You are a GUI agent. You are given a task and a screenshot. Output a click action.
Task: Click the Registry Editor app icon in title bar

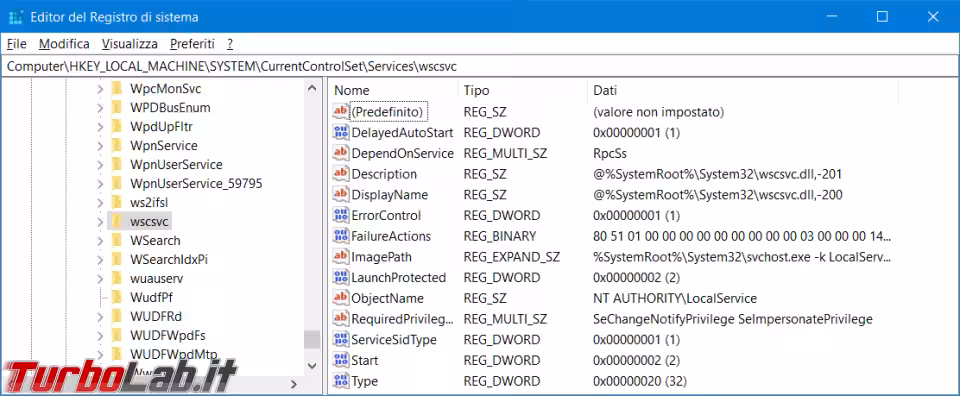[17, 17]
